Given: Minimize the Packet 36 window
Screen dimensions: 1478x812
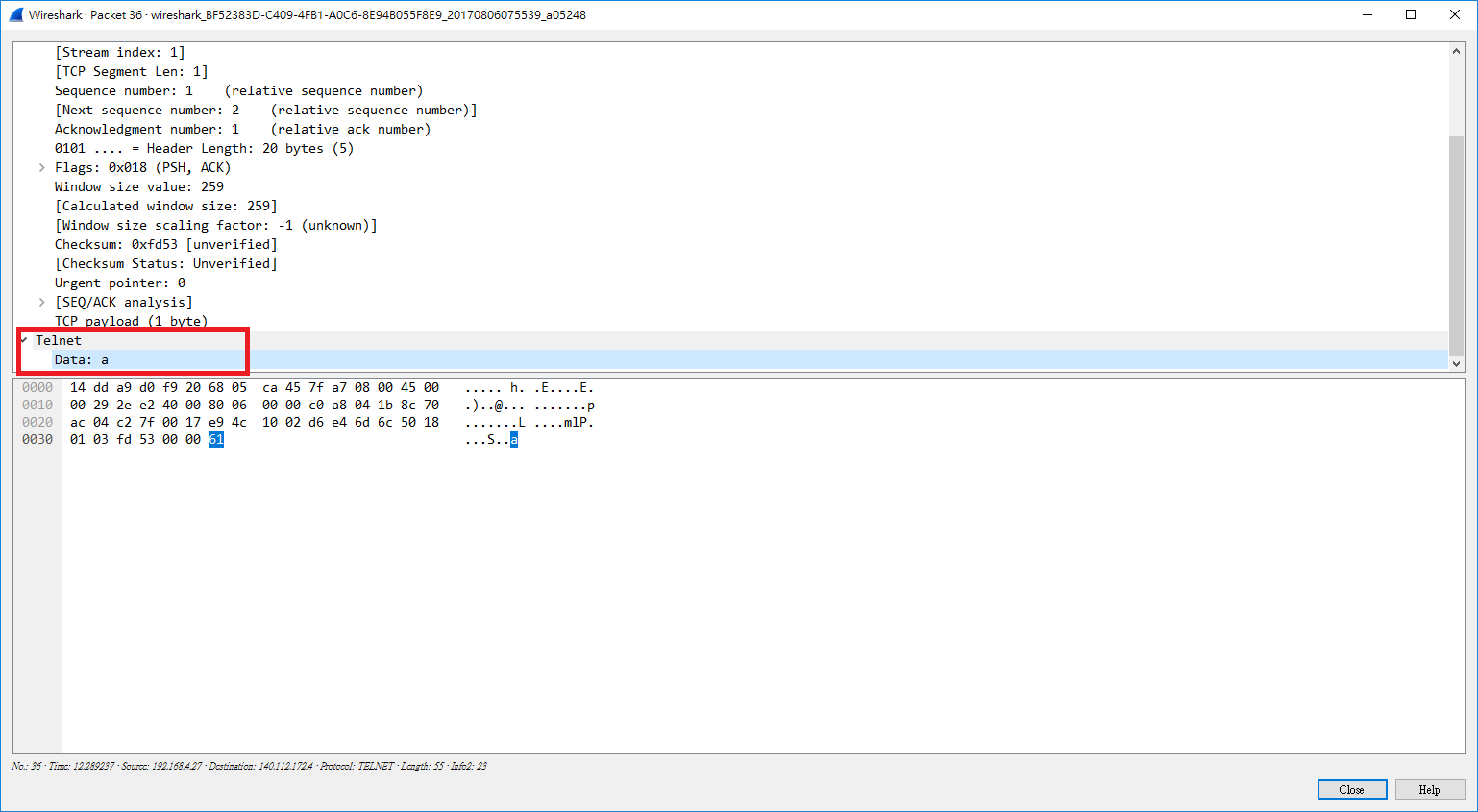Looking at the screenshot, I should point(1367,14).
